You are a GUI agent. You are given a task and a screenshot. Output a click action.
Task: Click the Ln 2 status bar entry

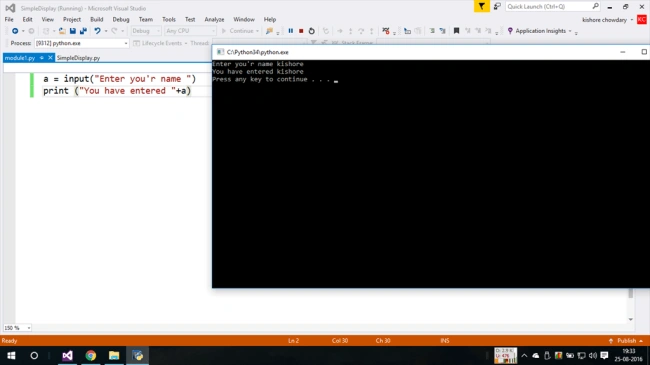point(293,341)
